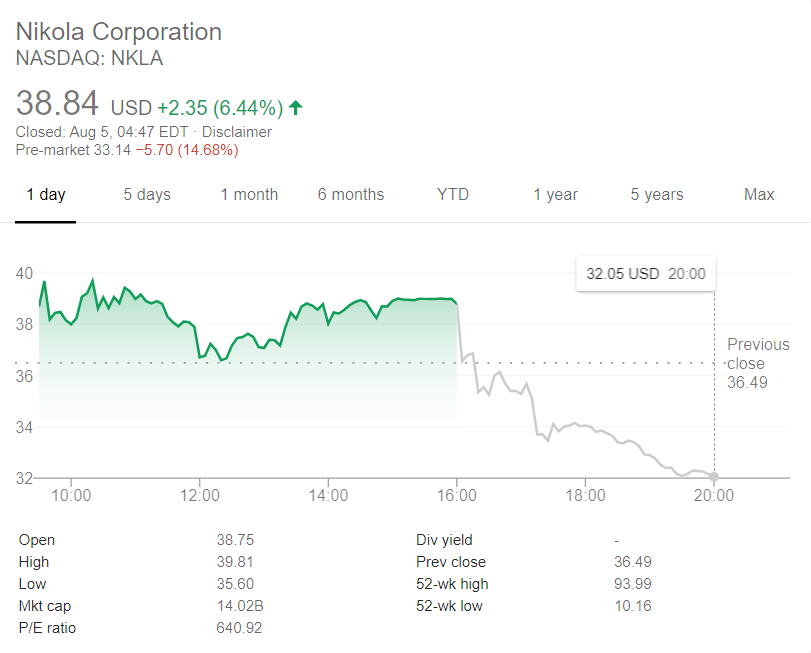Click the P/E ratio value 640.92
Screen dimensions: 811x653
[239, 628]
